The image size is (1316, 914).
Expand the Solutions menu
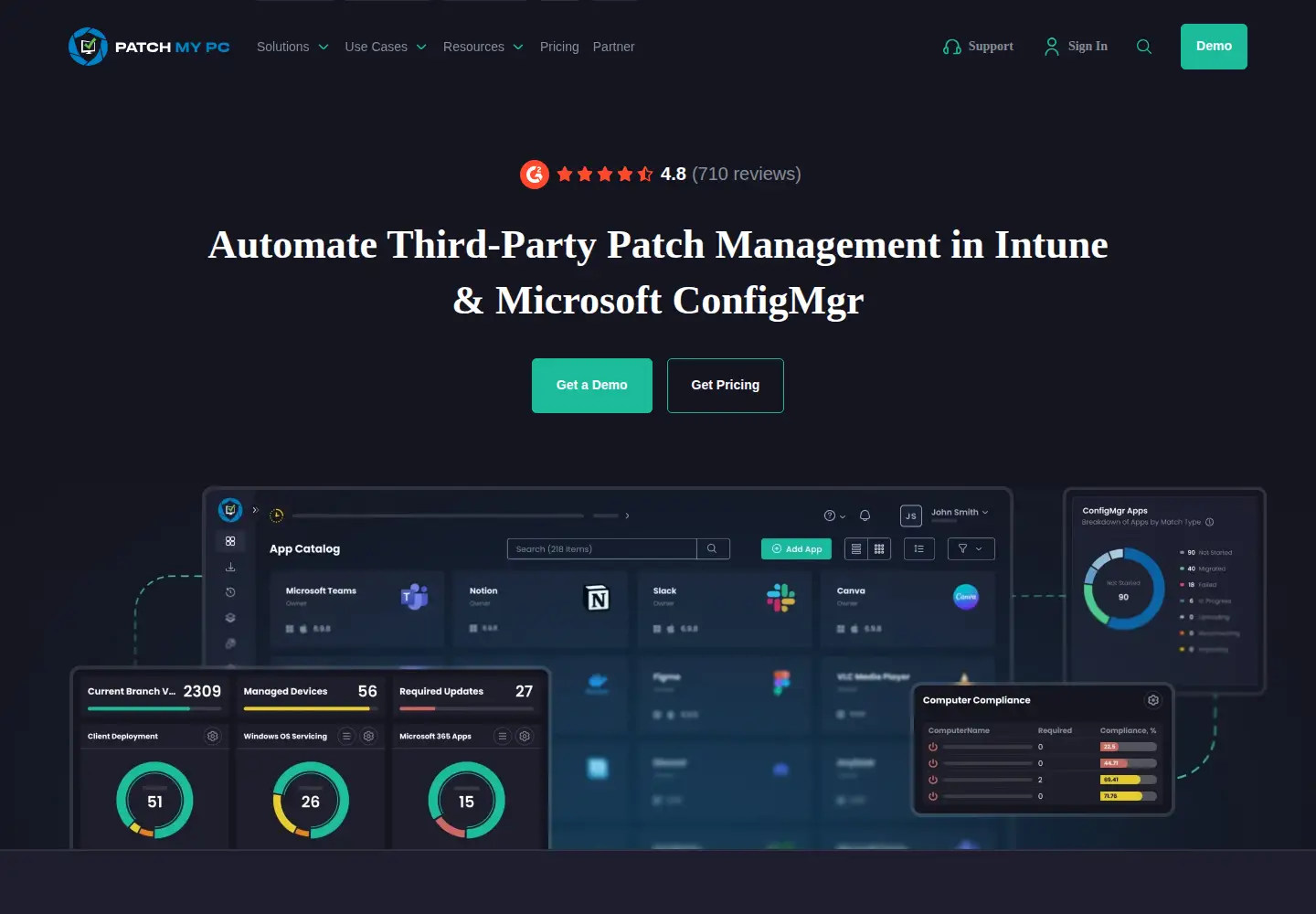[292, 47]
